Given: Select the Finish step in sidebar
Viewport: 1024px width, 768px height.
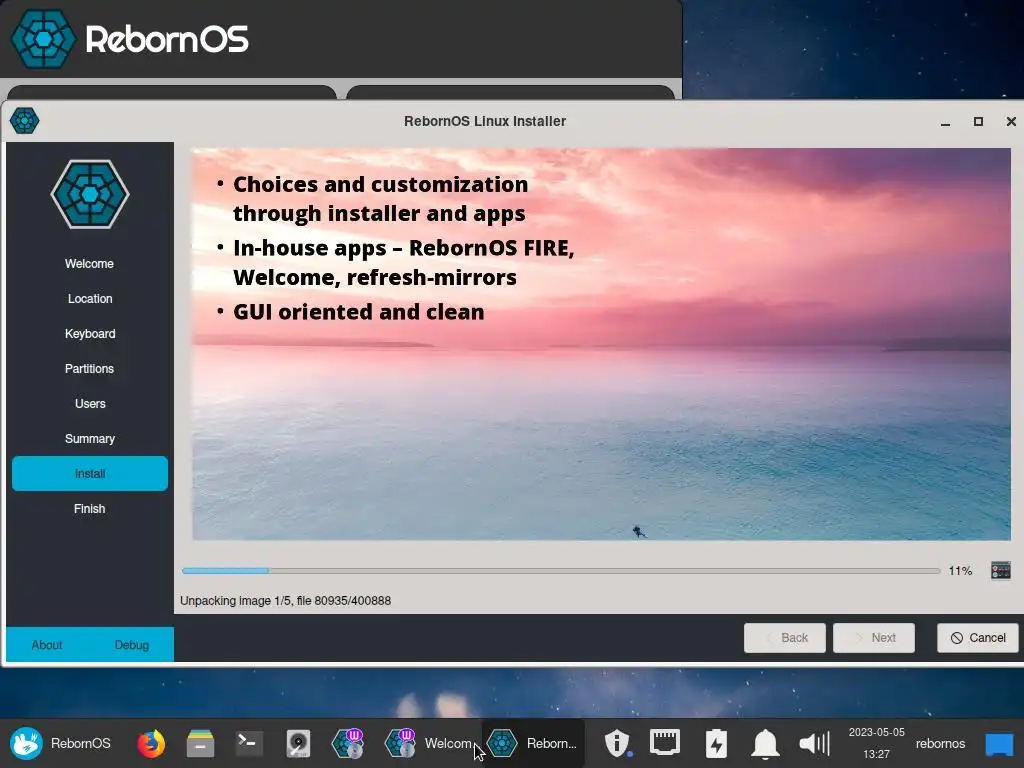Looking at the screenshot, I should [x=89, y=509].
